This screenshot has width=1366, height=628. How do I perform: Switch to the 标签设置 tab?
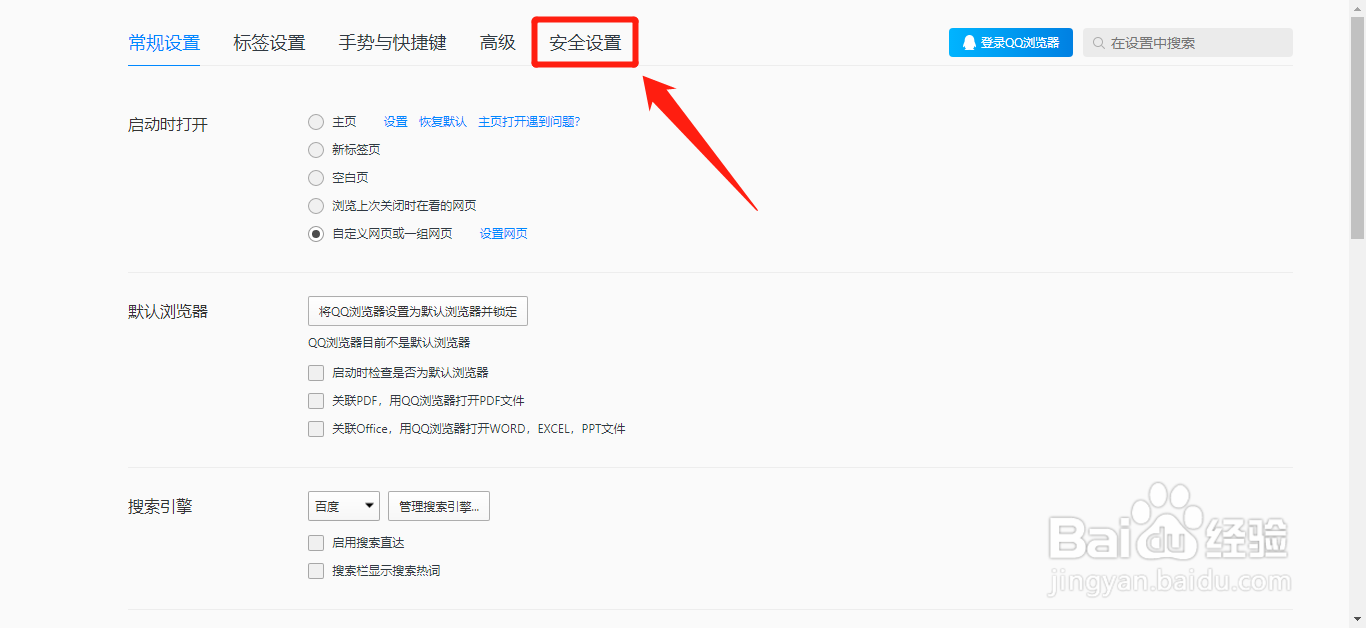pos(269,43)
